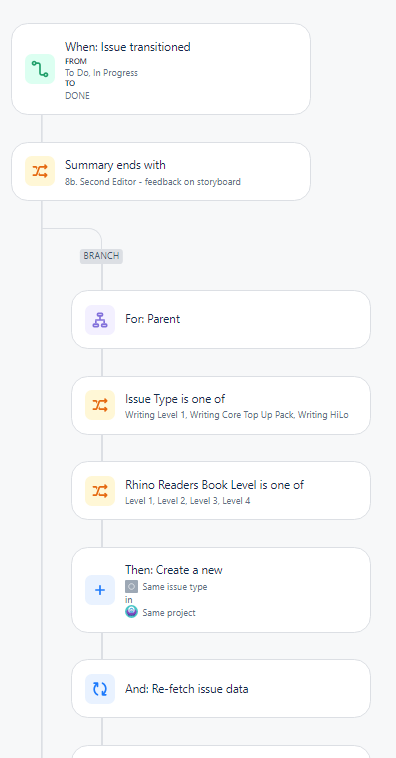
Task: Click the grey Same issue type icon
Action: 132,587
